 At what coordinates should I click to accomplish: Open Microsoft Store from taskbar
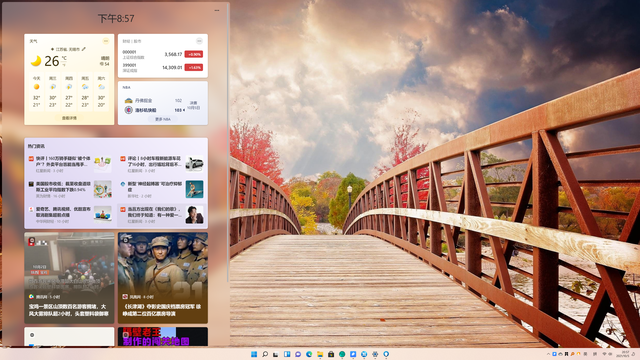pos(331,354)
